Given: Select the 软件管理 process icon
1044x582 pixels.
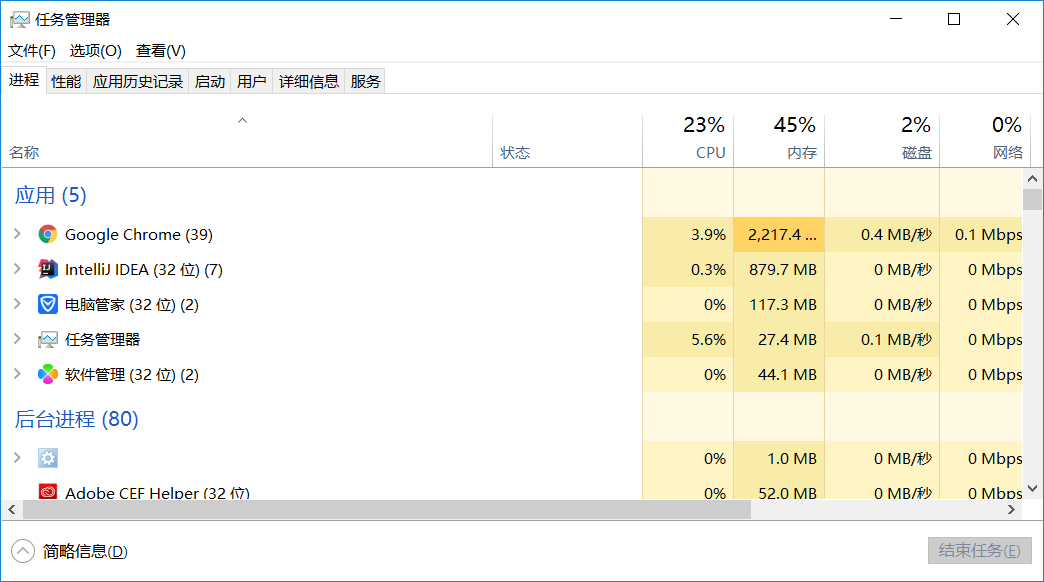Looking at the screenshot, I should pyautogui.click(x=47, y=374).
